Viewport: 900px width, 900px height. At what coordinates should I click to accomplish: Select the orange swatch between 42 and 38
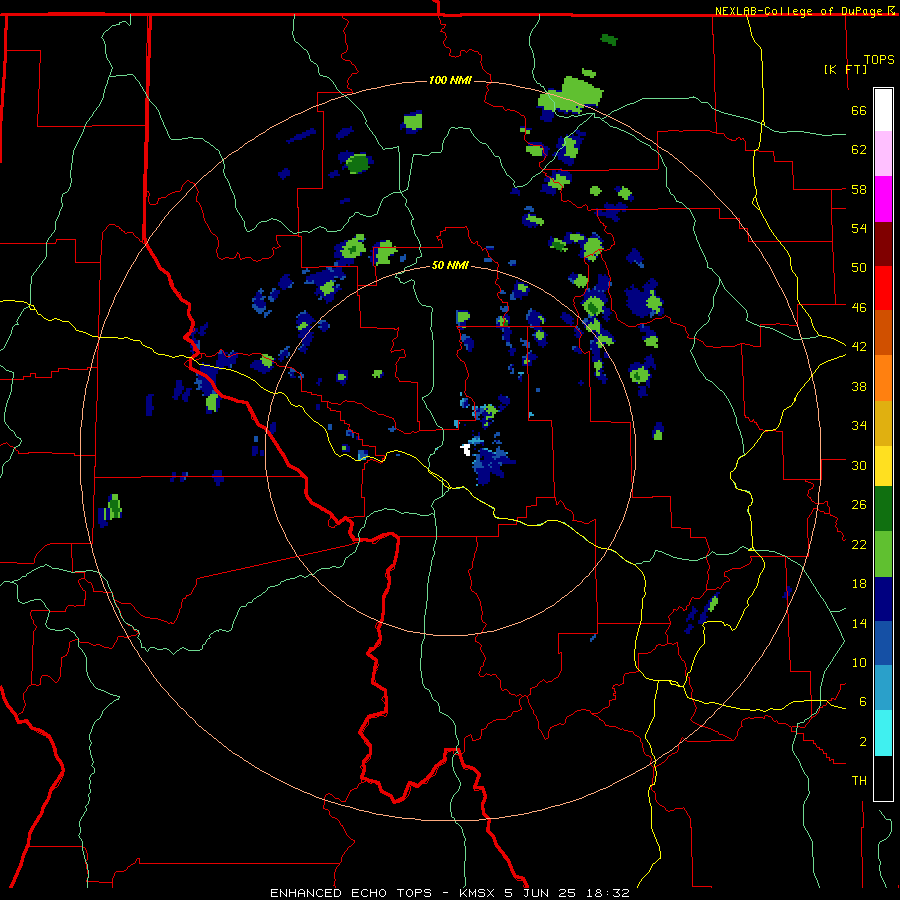coord(883,378)
